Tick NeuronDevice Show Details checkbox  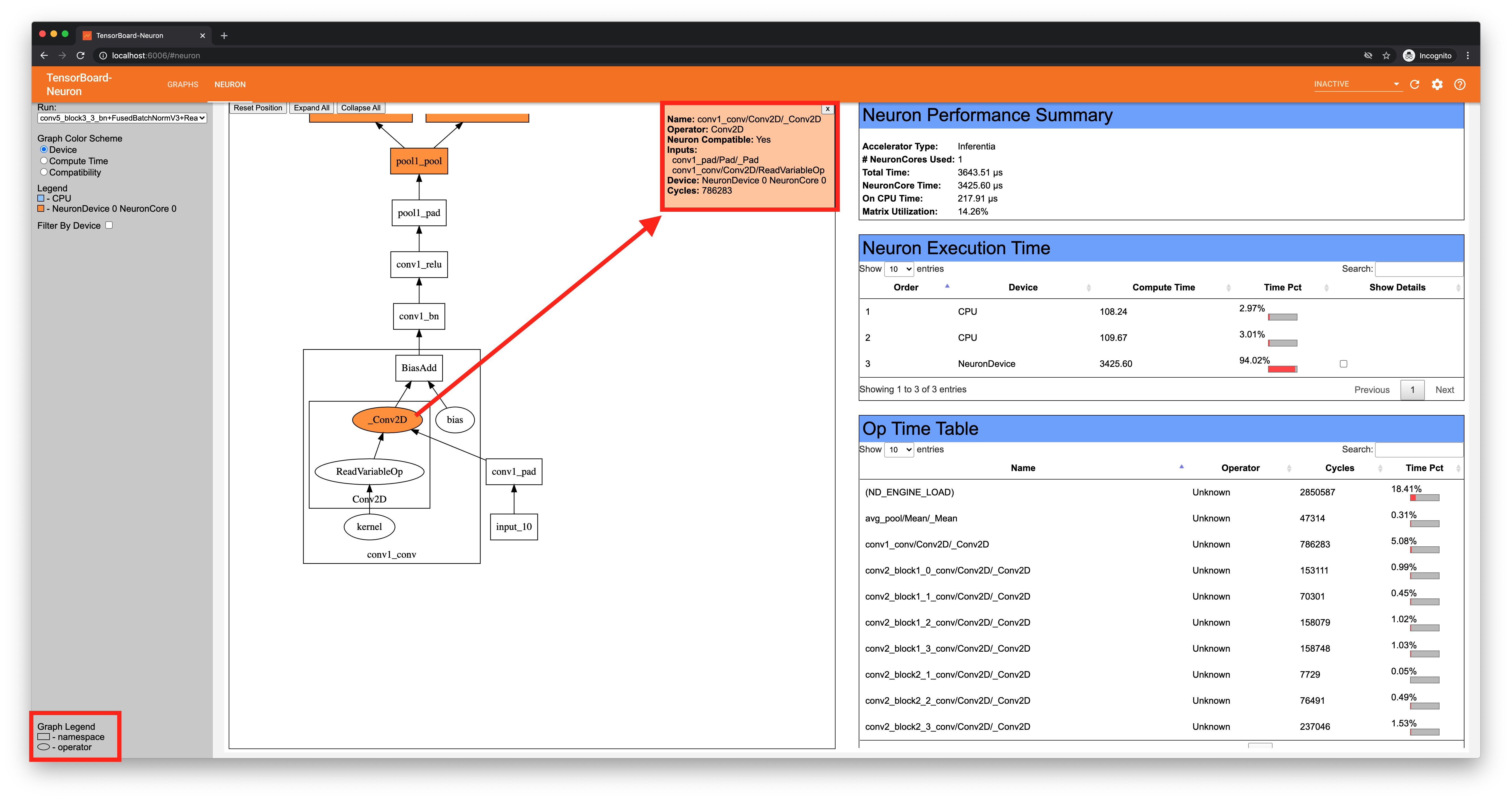(1344, 364)
